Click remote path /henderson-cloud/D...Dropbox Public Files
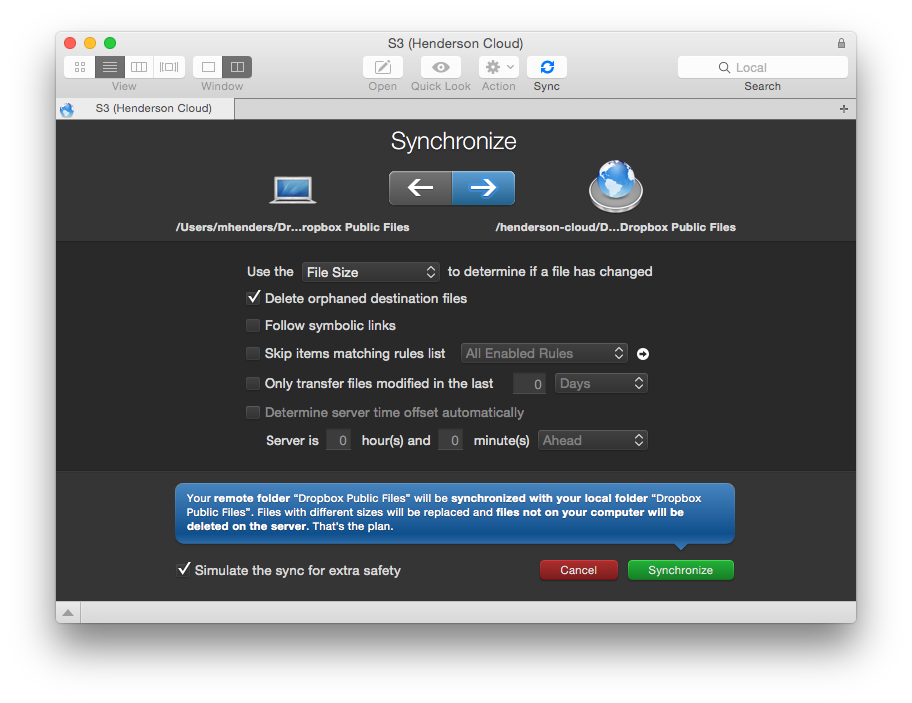The height and width of the screenshot is (703, 912). click(615, 227)
